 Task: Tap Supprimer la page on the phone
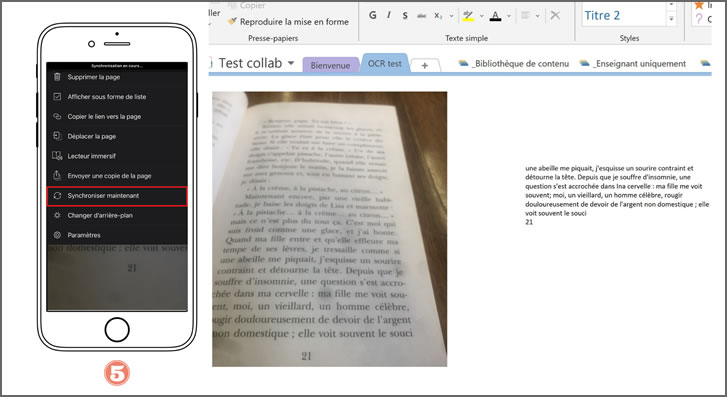pyautogui.click(x=117, y=77)
